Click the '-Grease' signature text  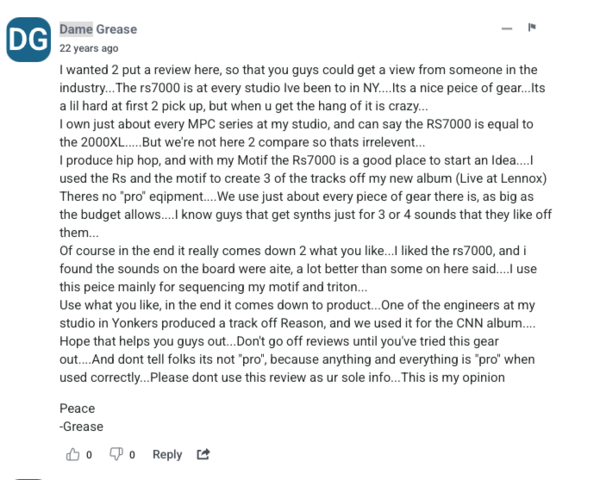tap(81, 426)
